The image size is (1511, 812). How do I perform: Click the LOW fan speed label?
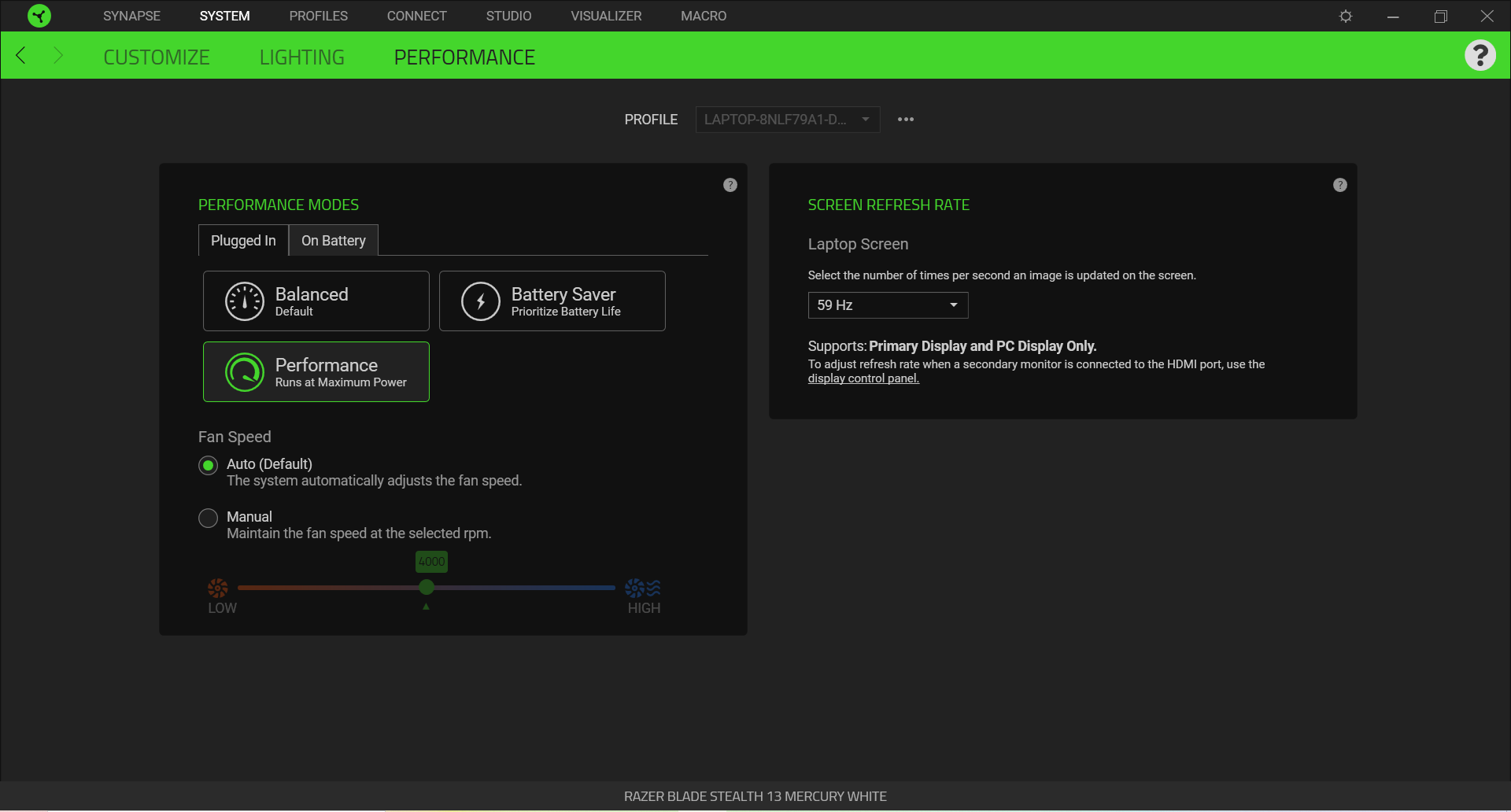(x=222, y=608)
